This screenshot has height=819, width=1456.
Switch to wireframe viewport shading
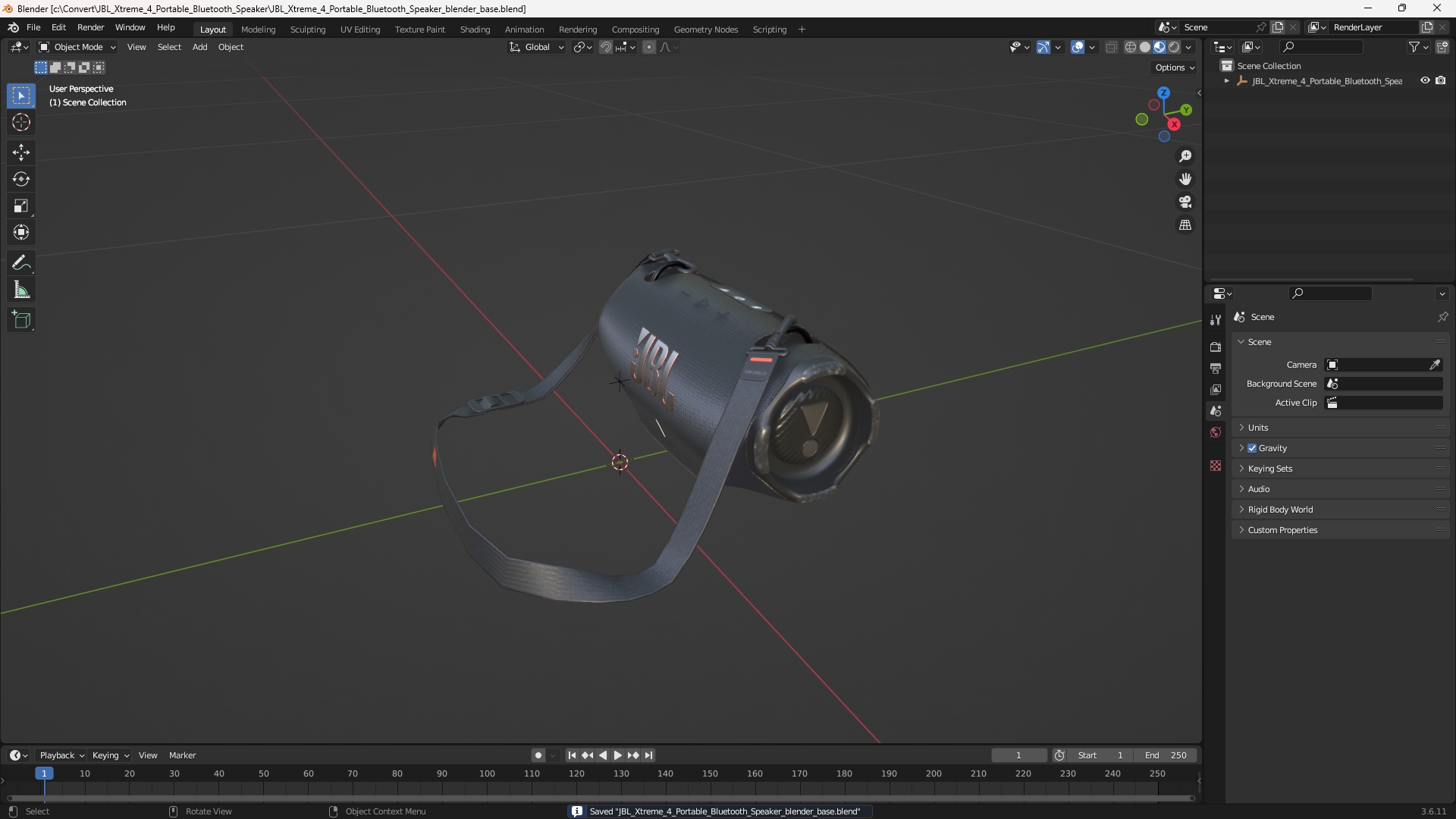[1131, 47]
